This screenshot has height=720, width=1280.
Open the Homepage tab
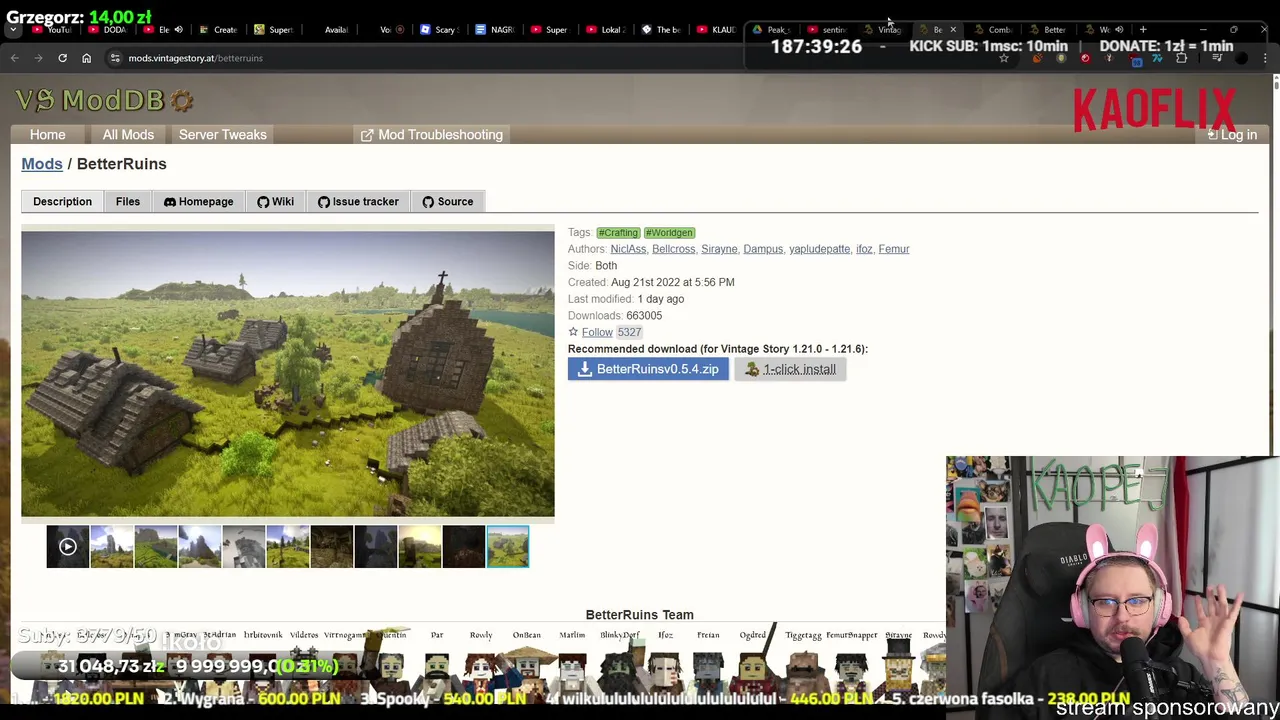pyautogui.click(x=198, y=202)
